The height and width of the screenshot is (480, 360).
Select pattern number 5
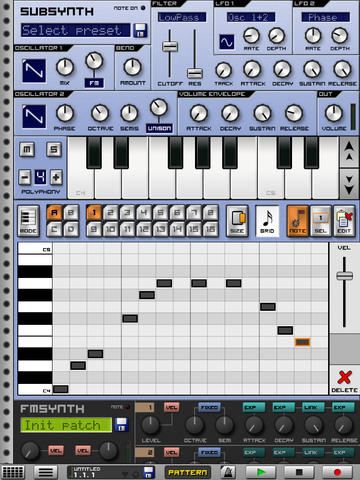(x=161, y=213)
